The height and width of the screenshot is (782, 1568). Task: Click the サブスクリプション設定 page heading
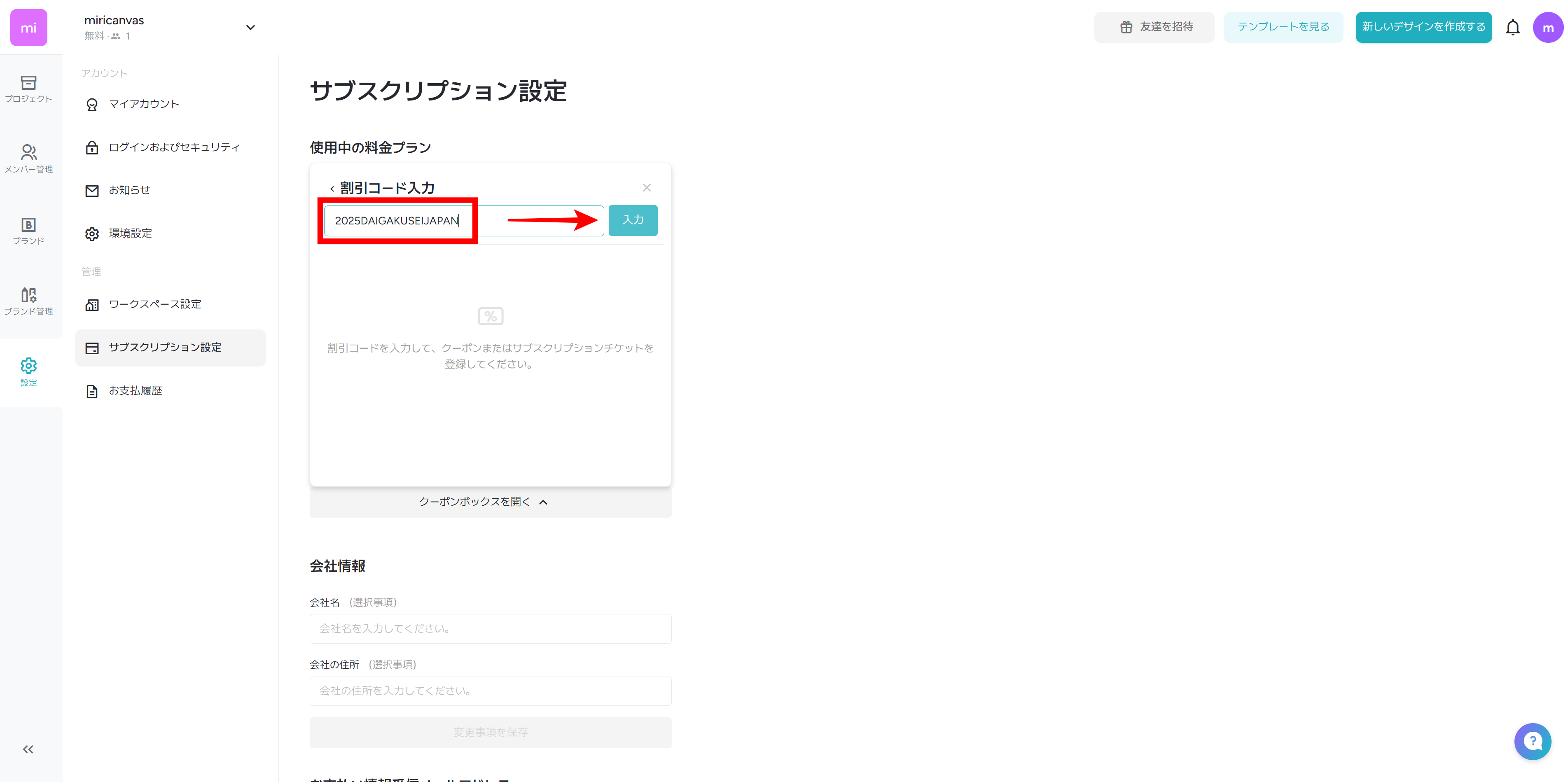tap(438, 91)
